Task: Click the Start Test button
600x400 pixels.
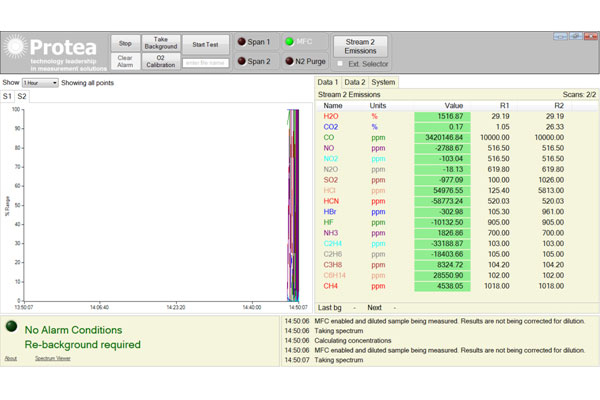Action: 205,44
